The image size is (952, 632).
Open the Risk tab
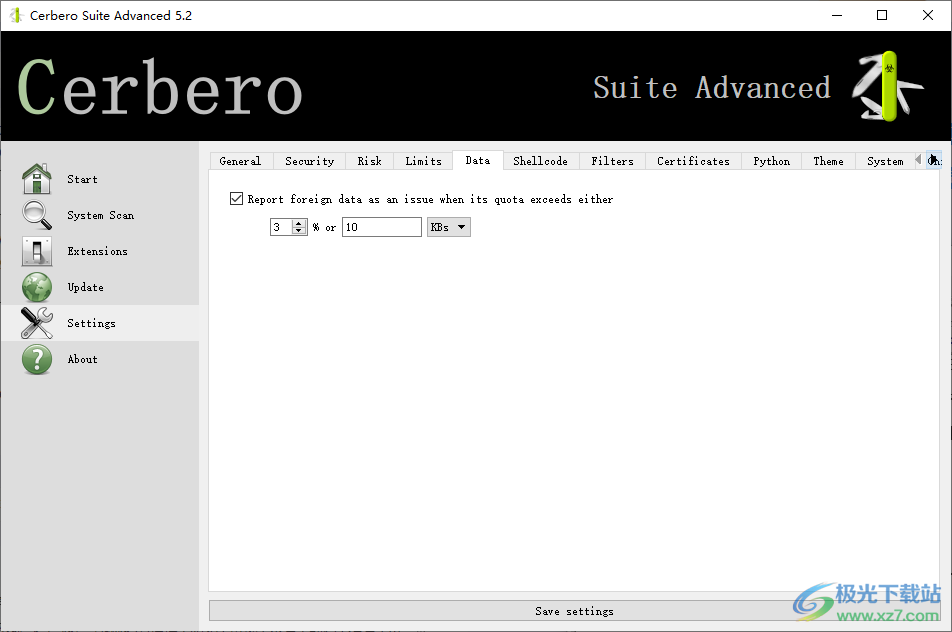coord(370,161)
